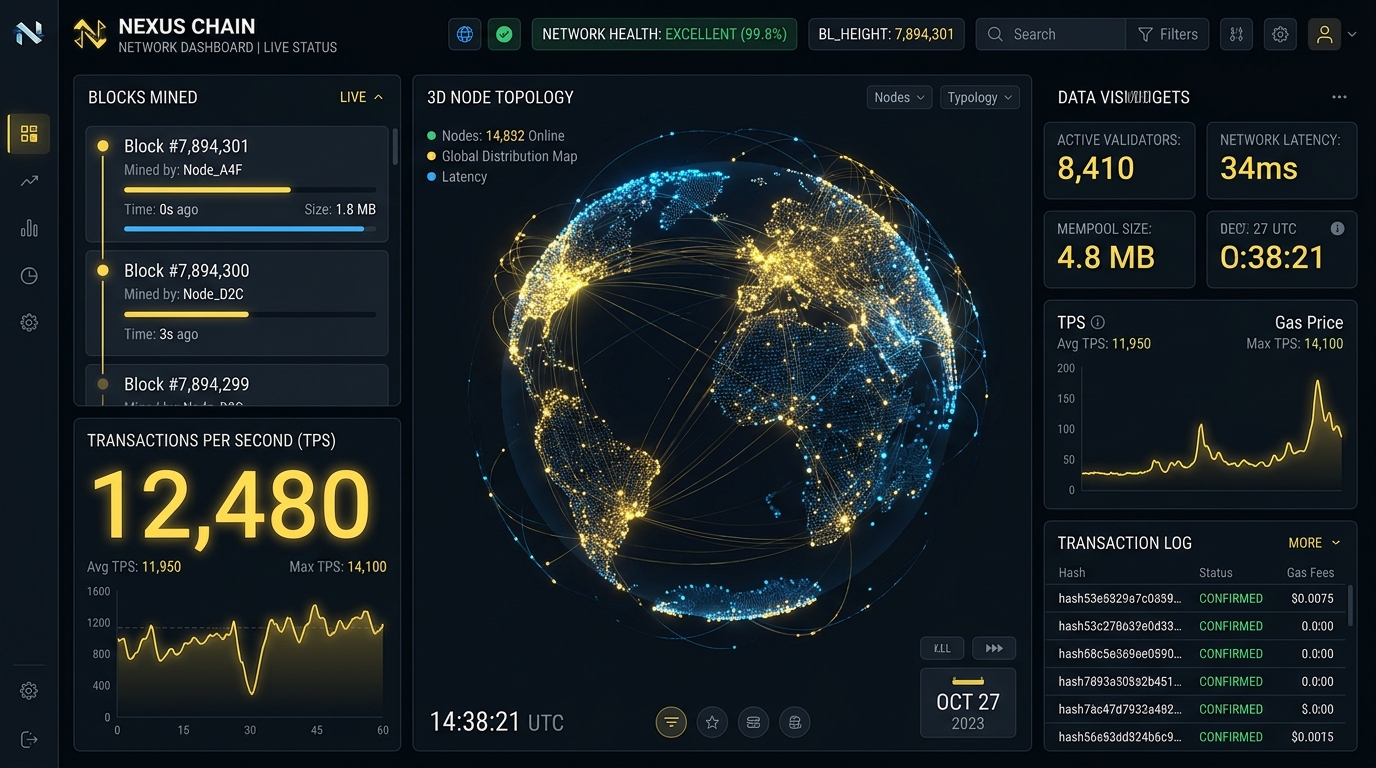Click the N logo at the sidebar top
Viewport: 1376px width, 768px height.
[x=29, y=33]
